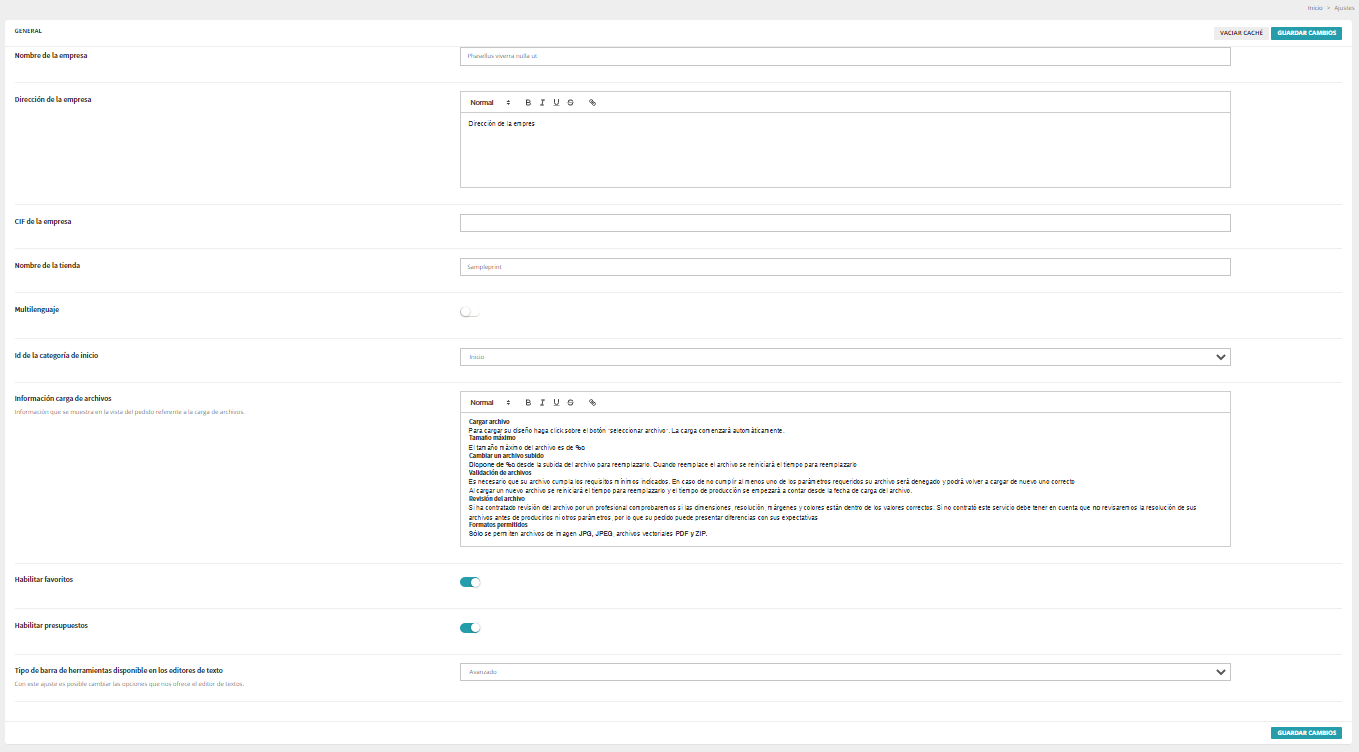Disable the Habilitar favoritos toggle
This screenshot has height=752, width=1359.
click(x=470, y=582)
